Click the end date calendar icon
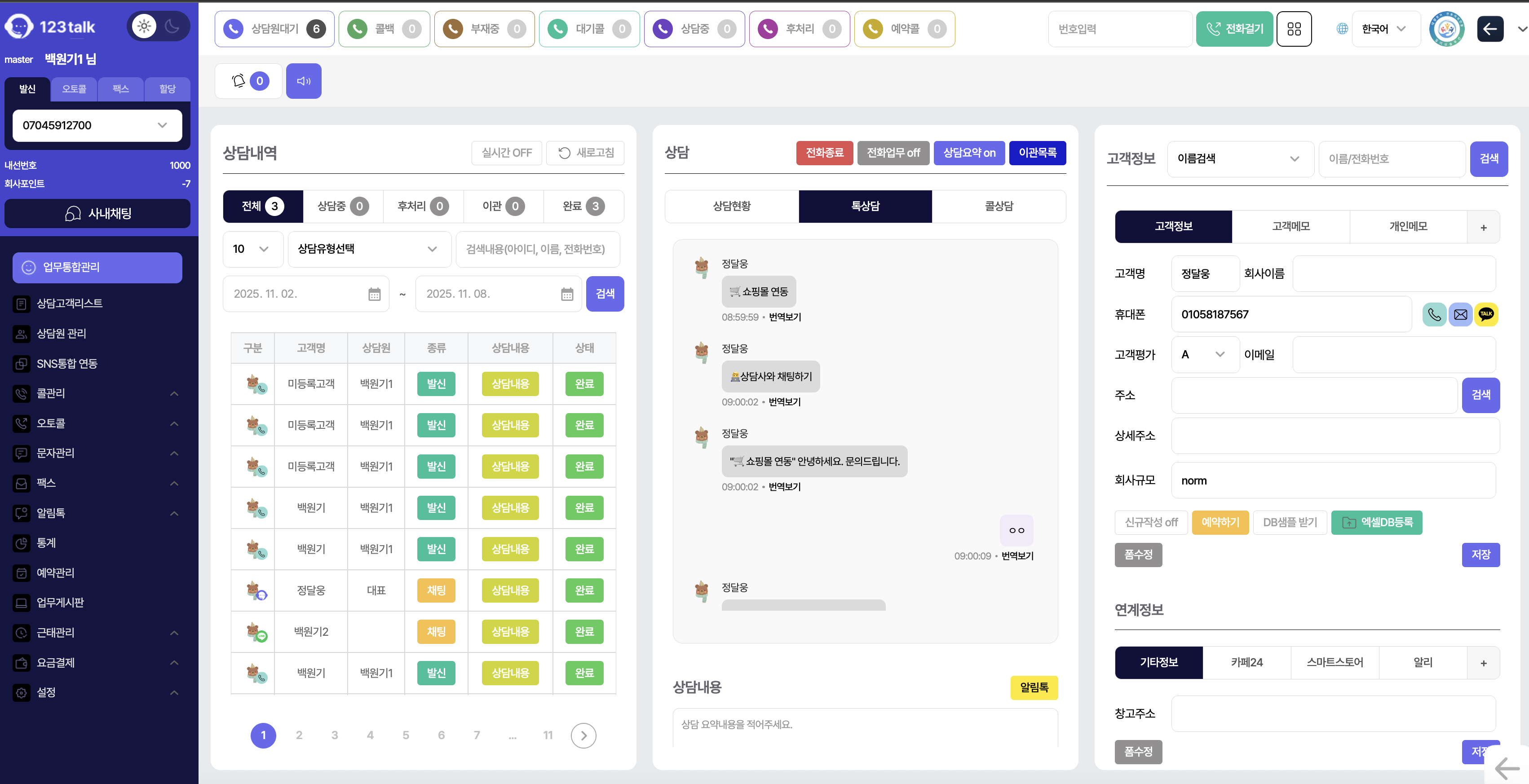1529x784 pixels. point(567,294)
